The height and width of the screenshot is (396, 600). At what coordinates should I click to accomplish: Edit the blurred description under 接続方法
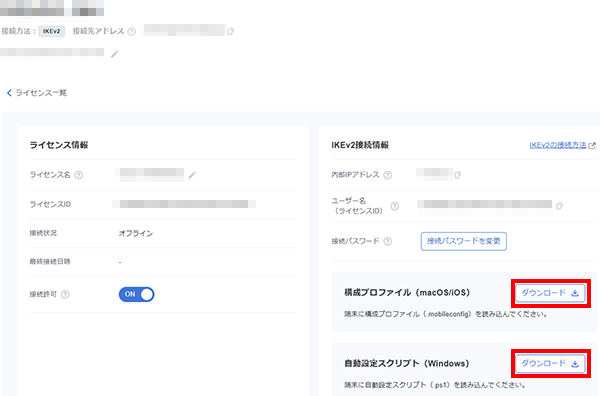click(x=114, y=54)
